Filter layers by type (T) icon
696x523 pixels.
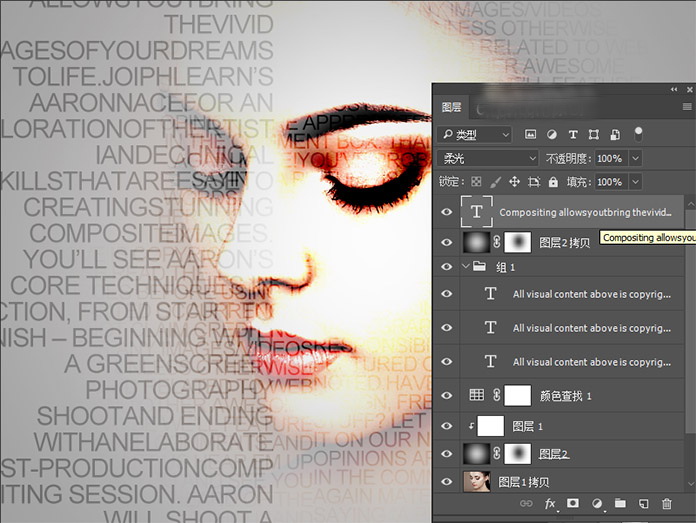point(573,134)
